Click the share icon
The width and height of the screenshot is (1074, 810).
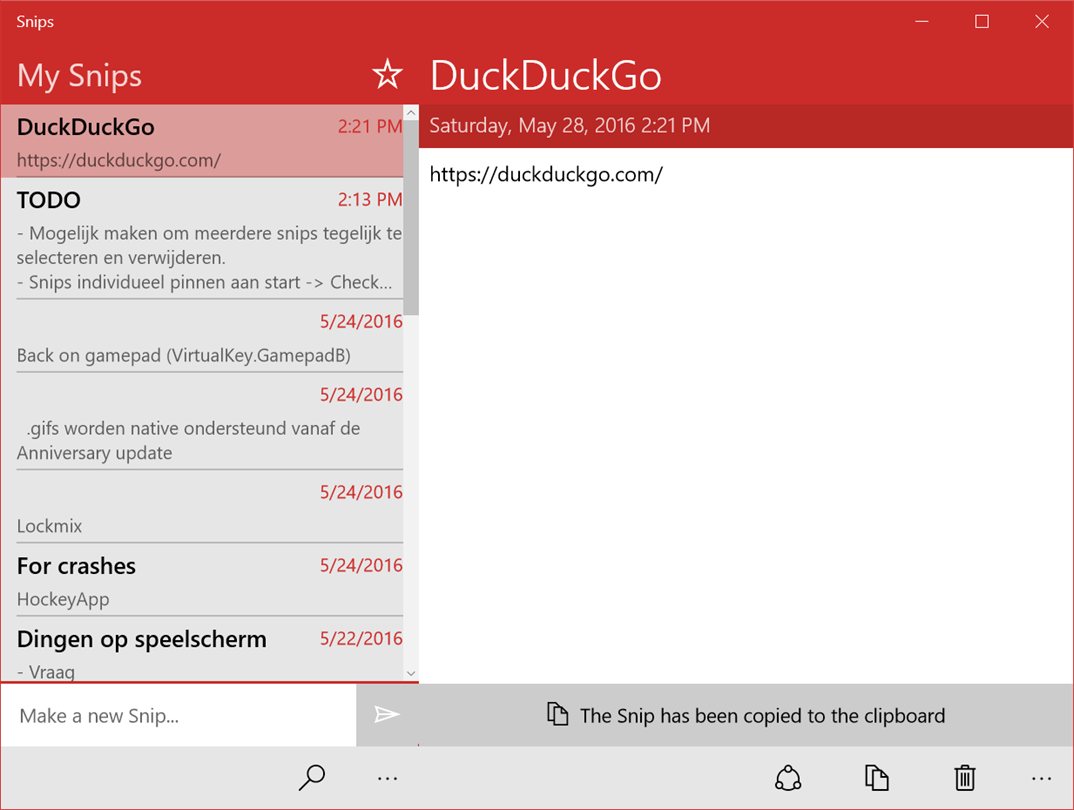tap(788, 778)
